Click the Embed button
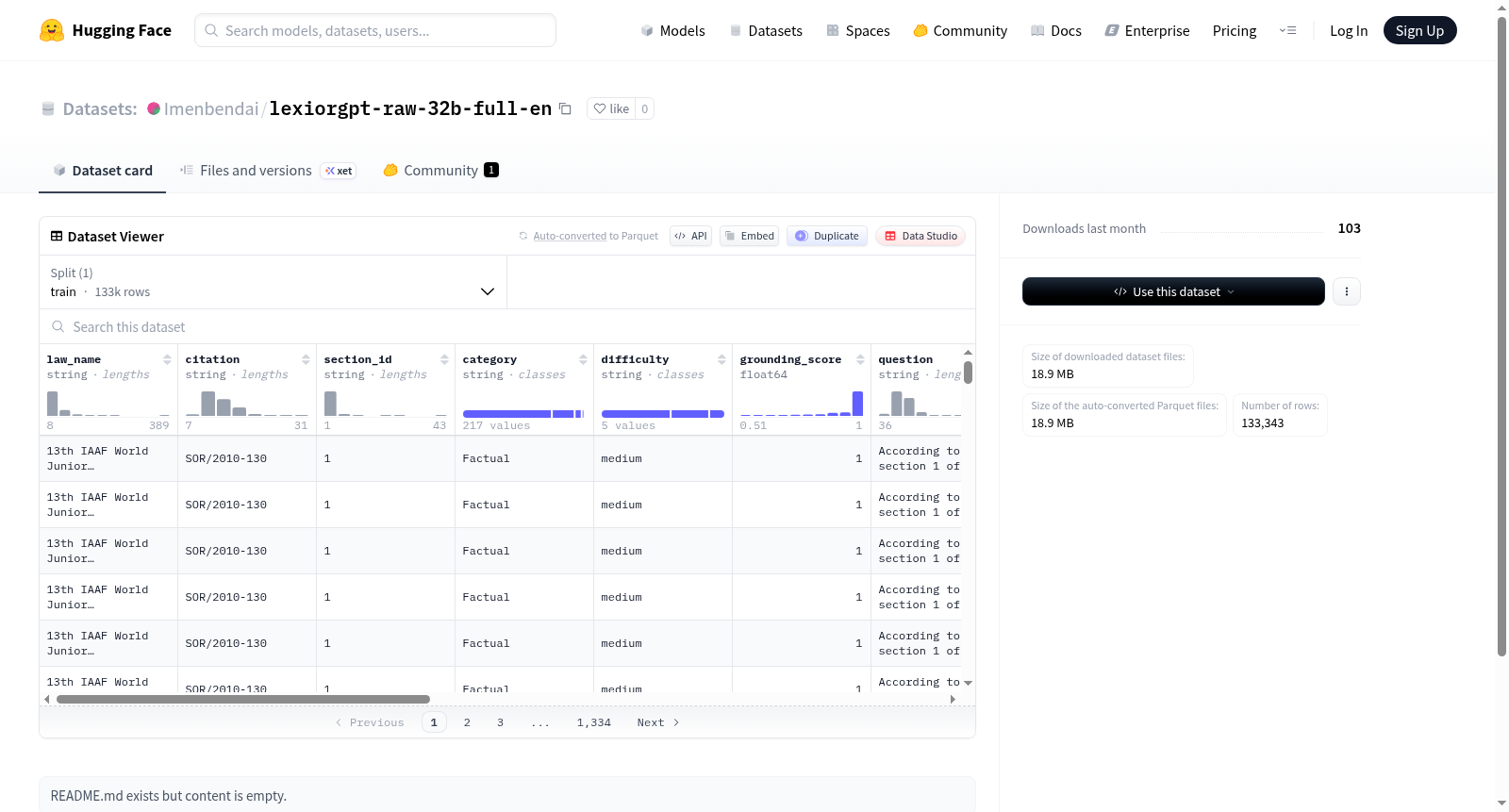1509x812 pixels. 749,236
